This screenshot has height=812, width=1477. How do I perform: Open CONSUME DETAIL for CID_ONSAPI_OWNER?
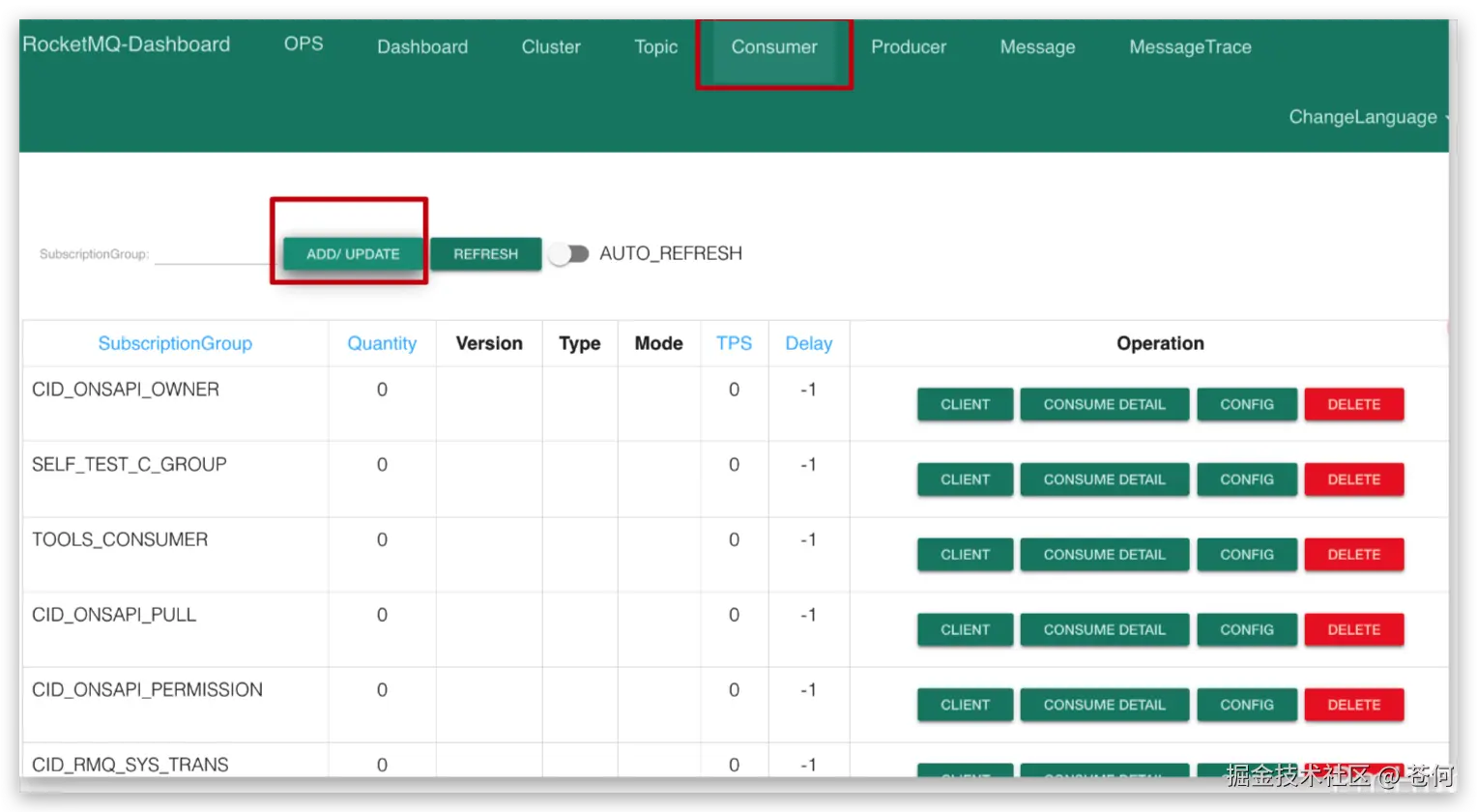pyautogui.click(x=1105, y=404)
